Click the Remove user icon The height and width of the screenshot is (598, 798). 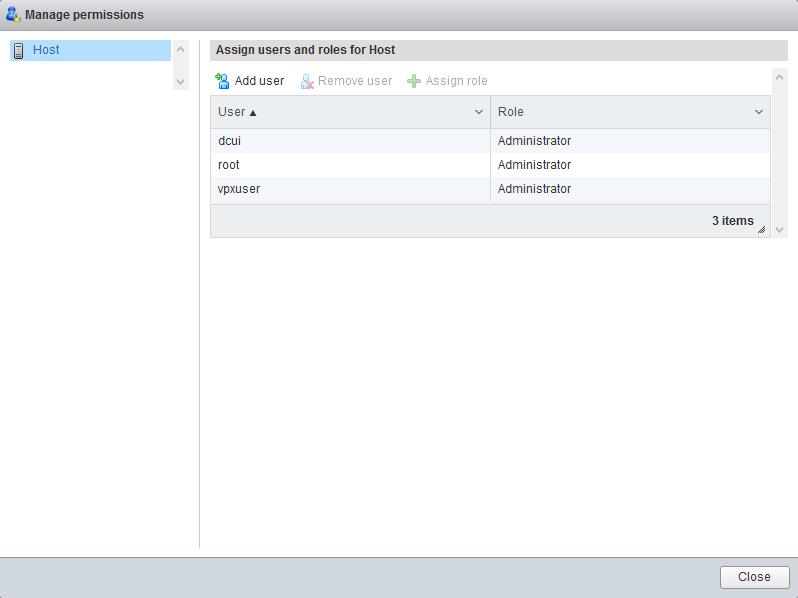tap(307, 81)
